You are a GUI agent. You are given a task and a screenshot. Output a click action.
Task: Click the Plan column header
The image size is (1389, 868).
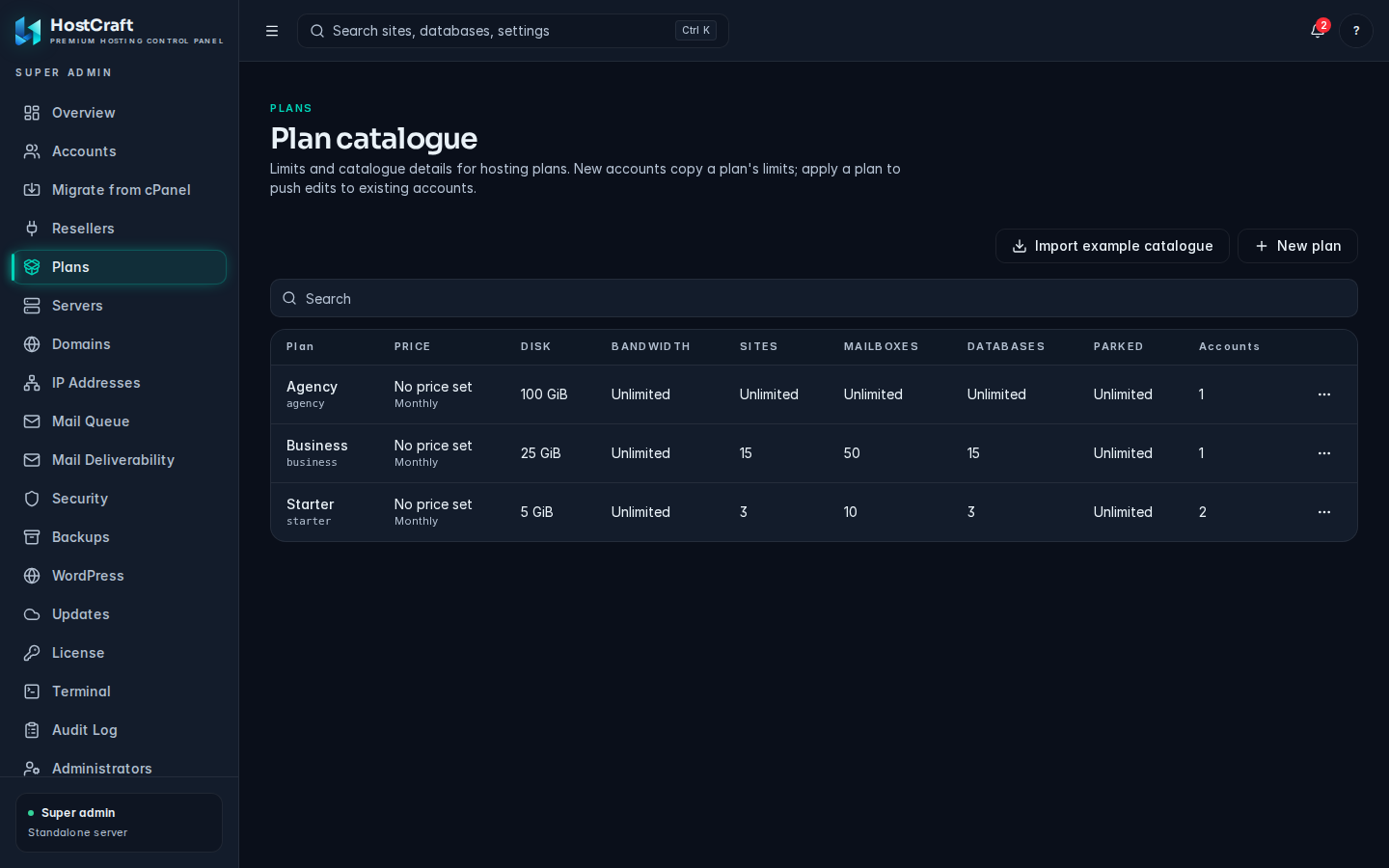tap(300, 346)
